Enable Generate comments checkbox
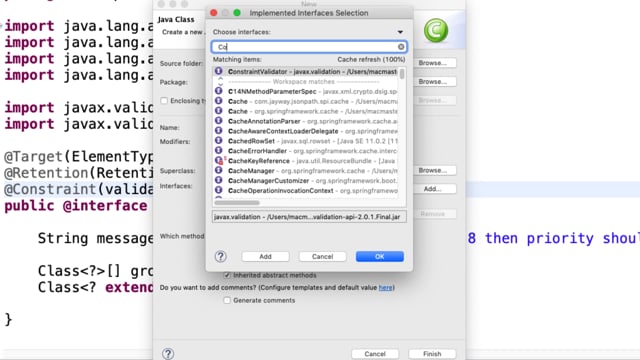640x360 pixels. point(227,300)
